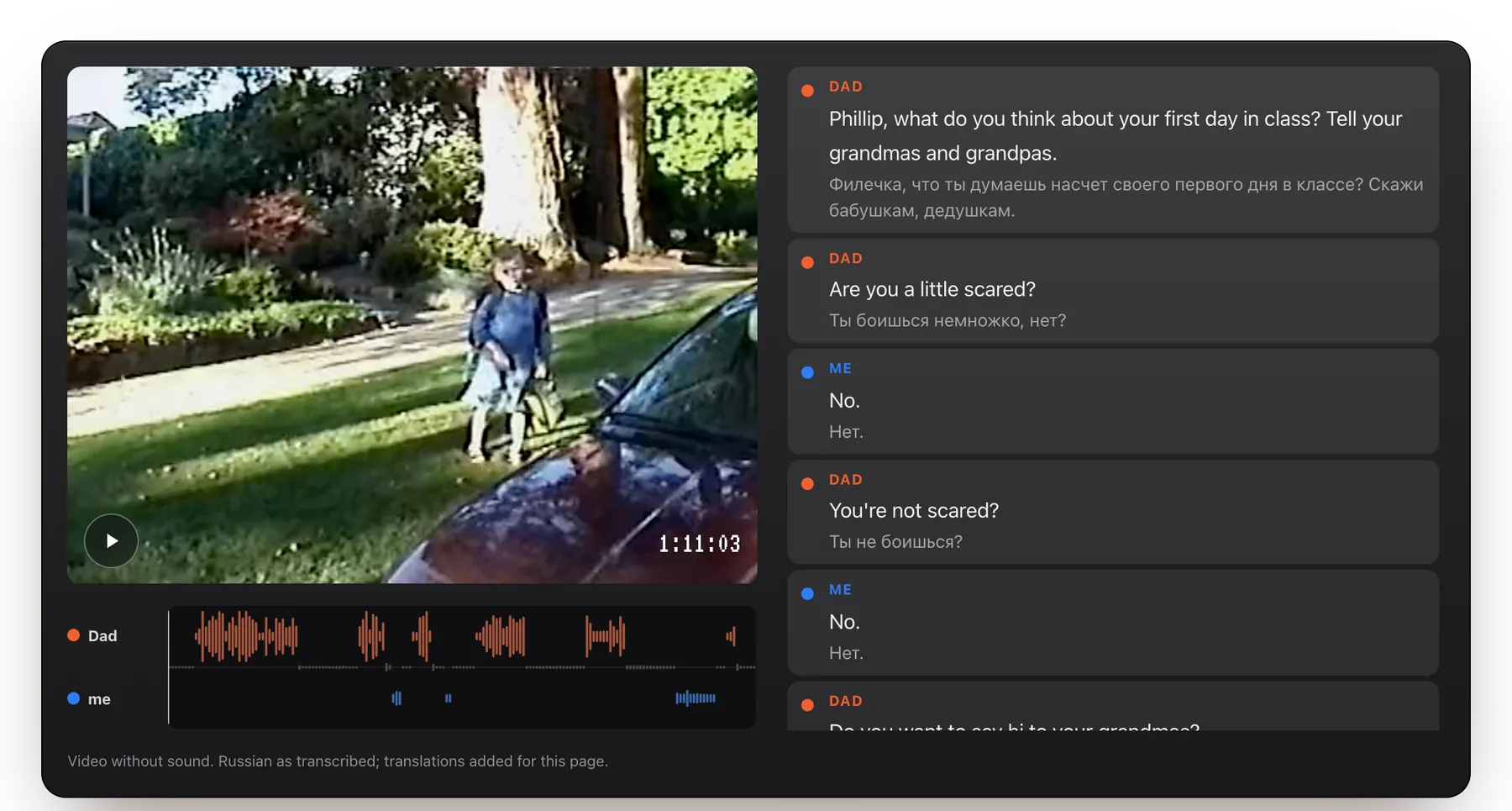Click the caption 'Video without sound' note
Image resolution: width=1512 pixels, height=811 pixels.
(x=338, y=761)
